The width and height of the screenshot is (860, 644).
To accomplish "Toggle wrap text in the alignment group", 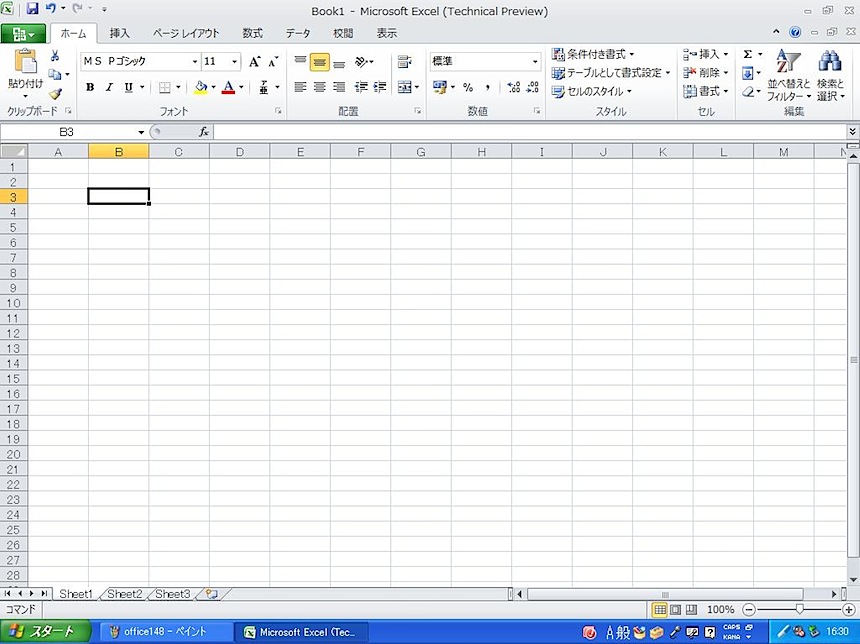I will 405,61.
